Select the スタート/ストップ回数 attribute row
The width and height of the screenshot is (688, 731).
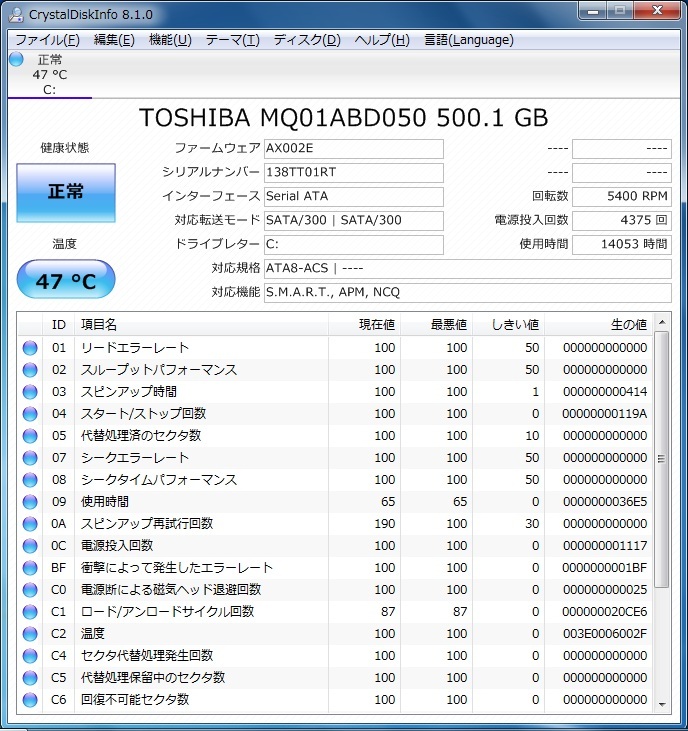335,414
